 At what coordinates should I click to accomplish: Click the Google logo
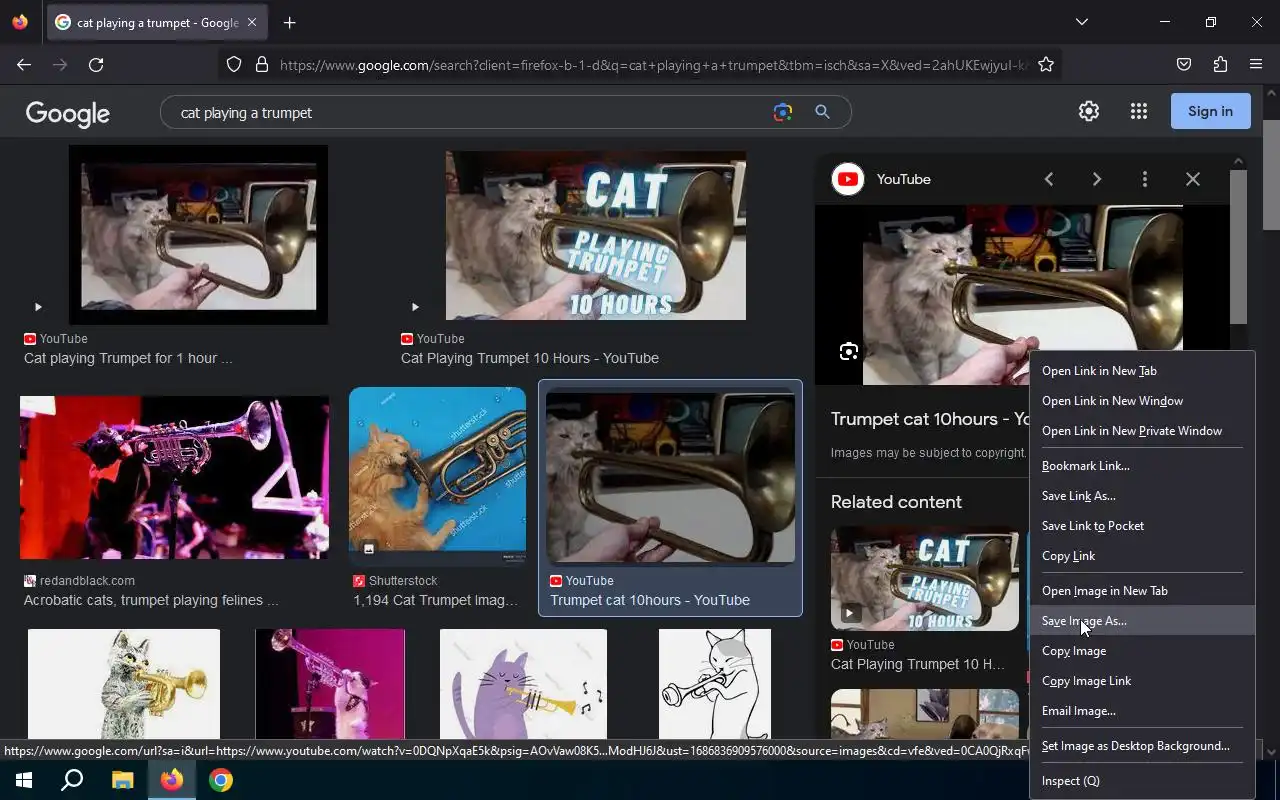coord(68,113)
